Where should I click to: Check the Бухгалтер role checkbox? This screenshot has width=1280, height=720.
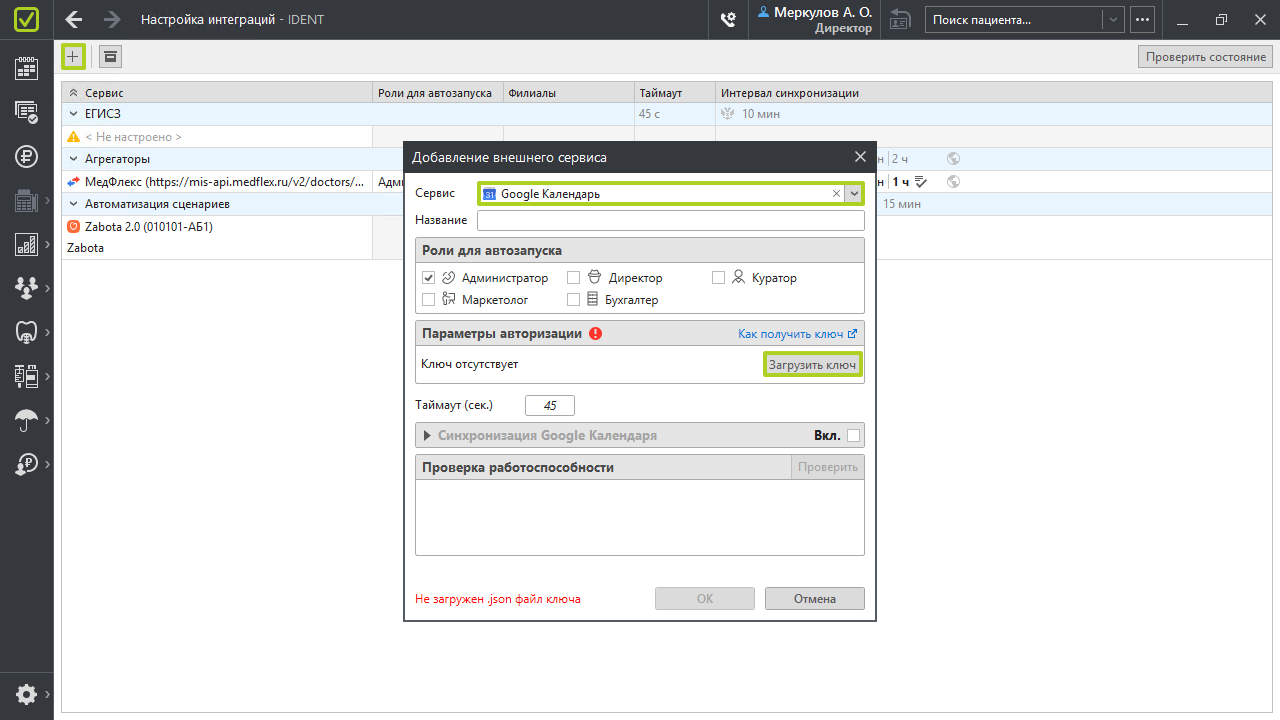[x=574, y=299]
